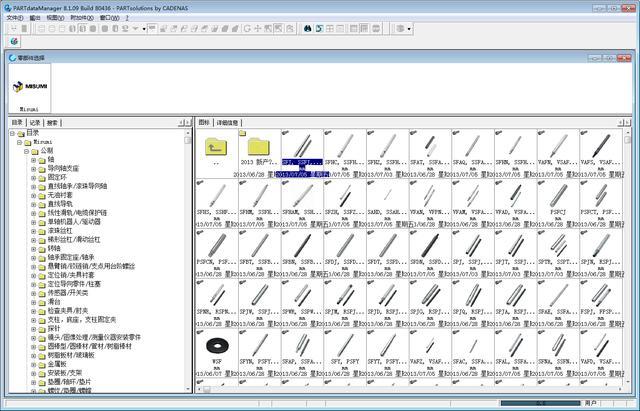Expand the 轴 tree node
640x411 pixels.
(x=33, y=159)
